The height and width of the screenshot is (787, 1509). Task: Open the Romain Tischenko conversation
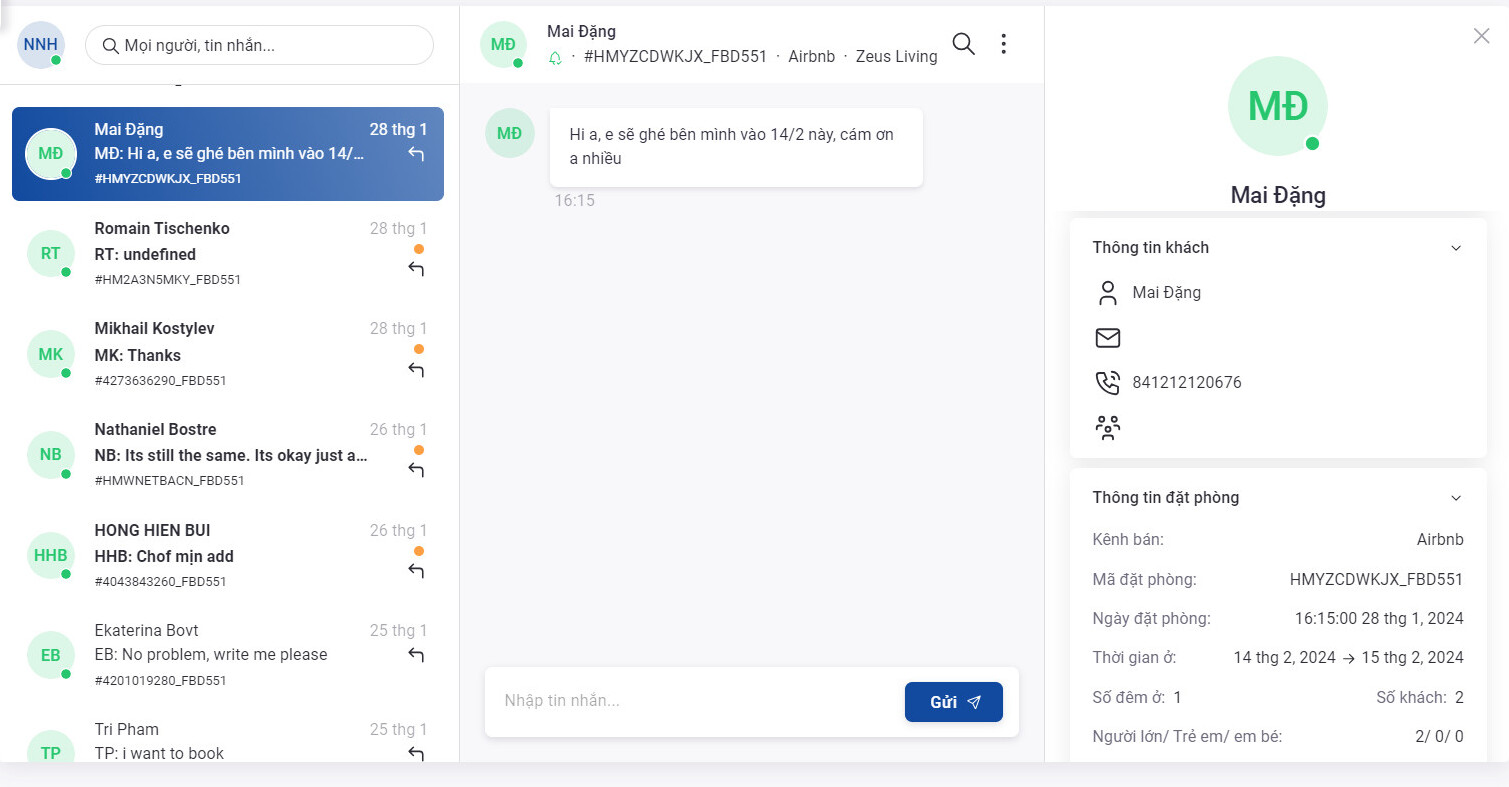(x=228, y=254)
